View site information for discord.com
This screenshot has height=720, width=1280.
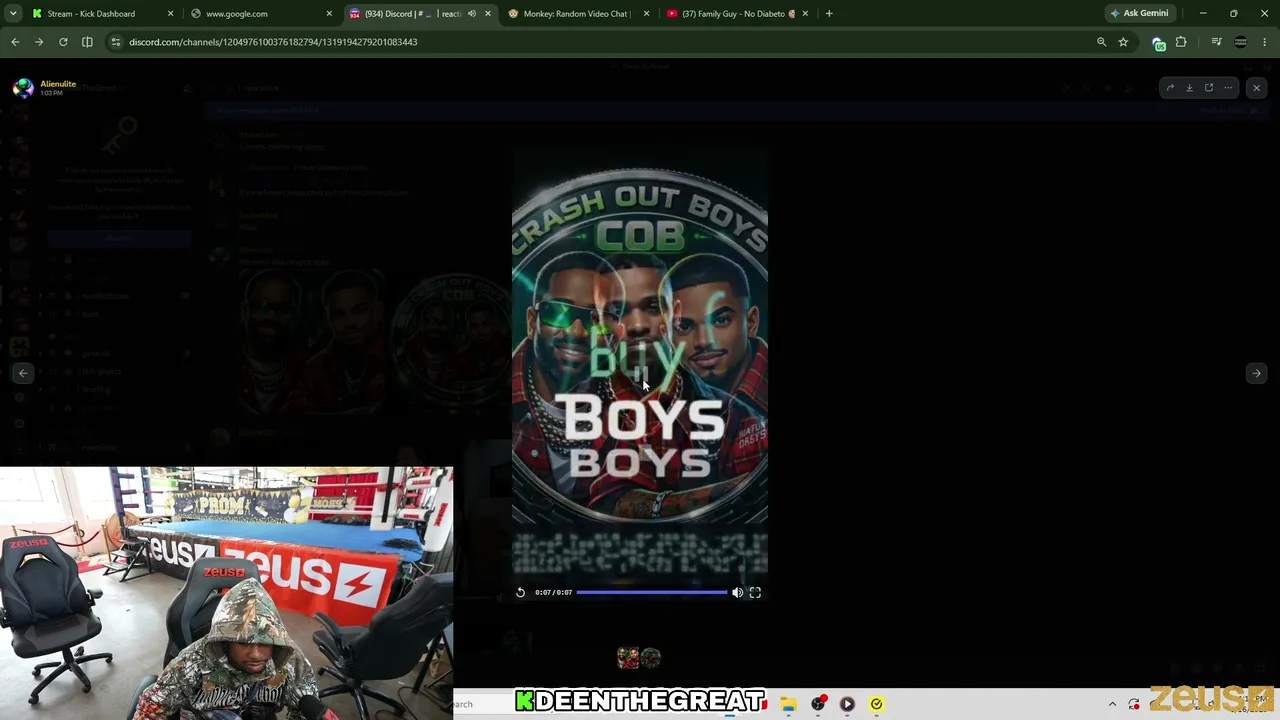tap(116, 42)
